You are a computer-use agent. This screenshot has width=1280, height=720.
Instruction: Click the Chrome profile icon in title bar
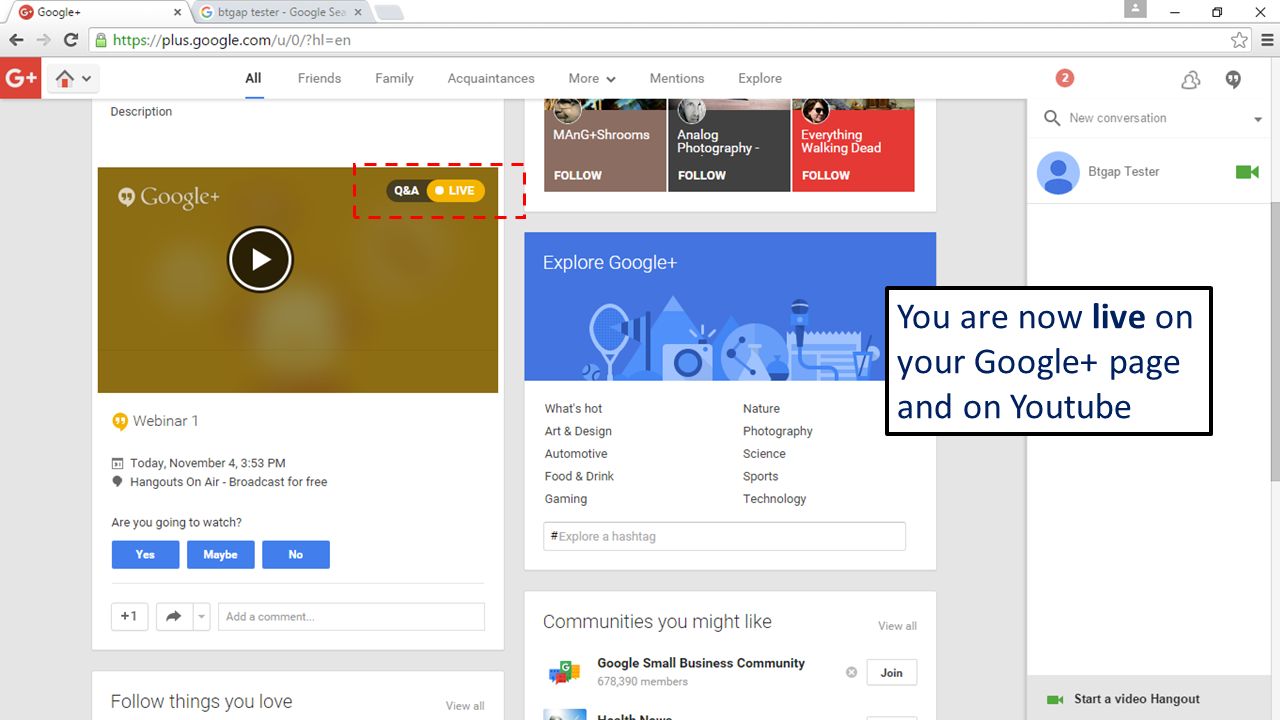pos(1134,9)
